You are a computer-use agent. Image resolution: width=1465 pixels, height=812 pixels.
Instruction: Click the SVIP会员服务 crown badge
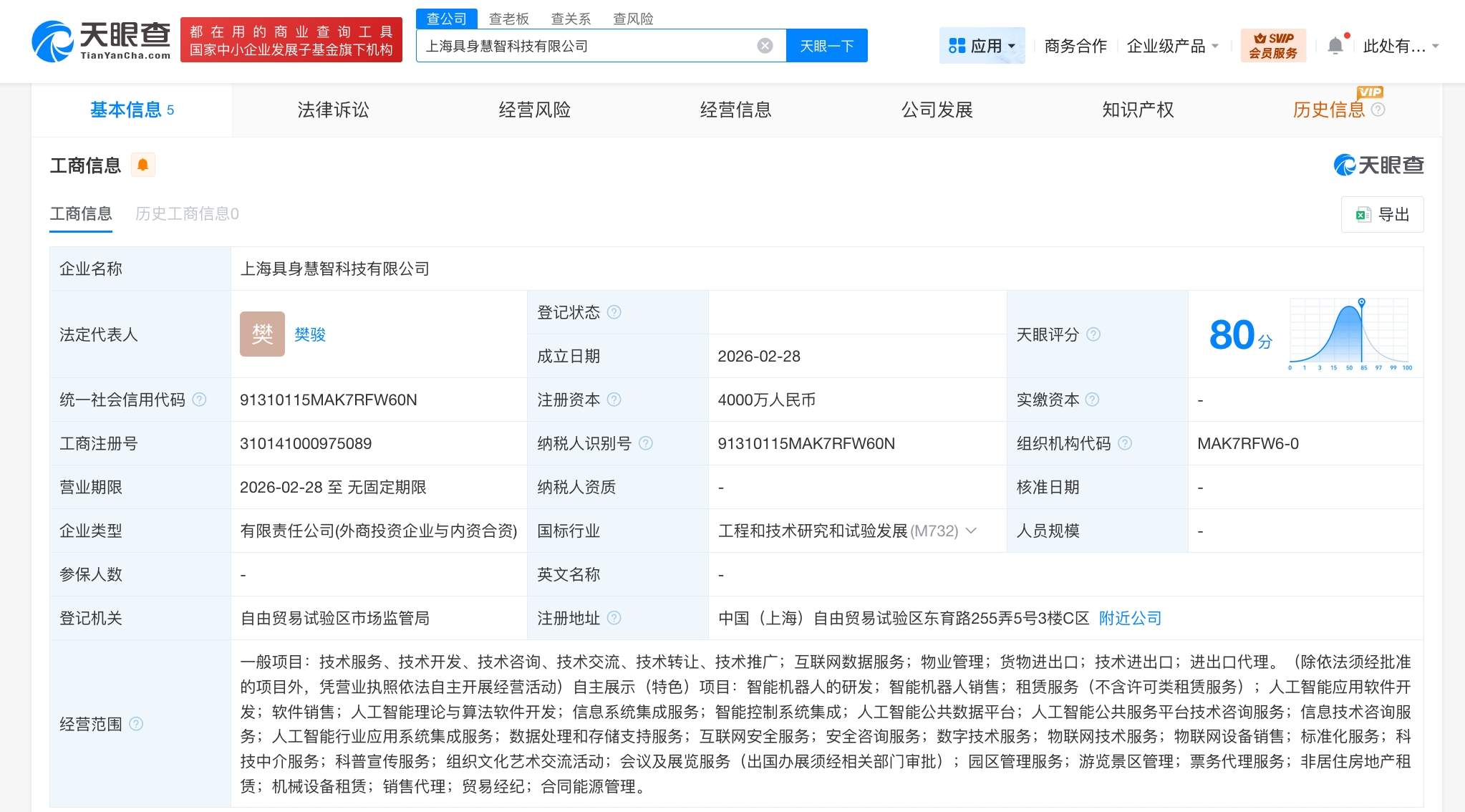click(1273, 45)
